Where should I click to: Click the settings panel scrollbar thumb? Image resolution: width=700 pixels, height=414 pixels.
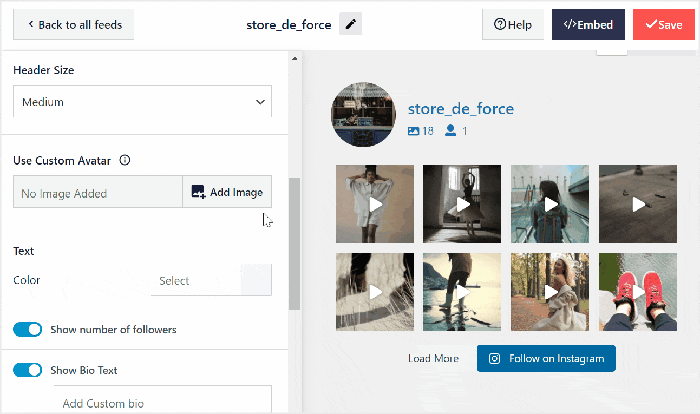[294, 244]
